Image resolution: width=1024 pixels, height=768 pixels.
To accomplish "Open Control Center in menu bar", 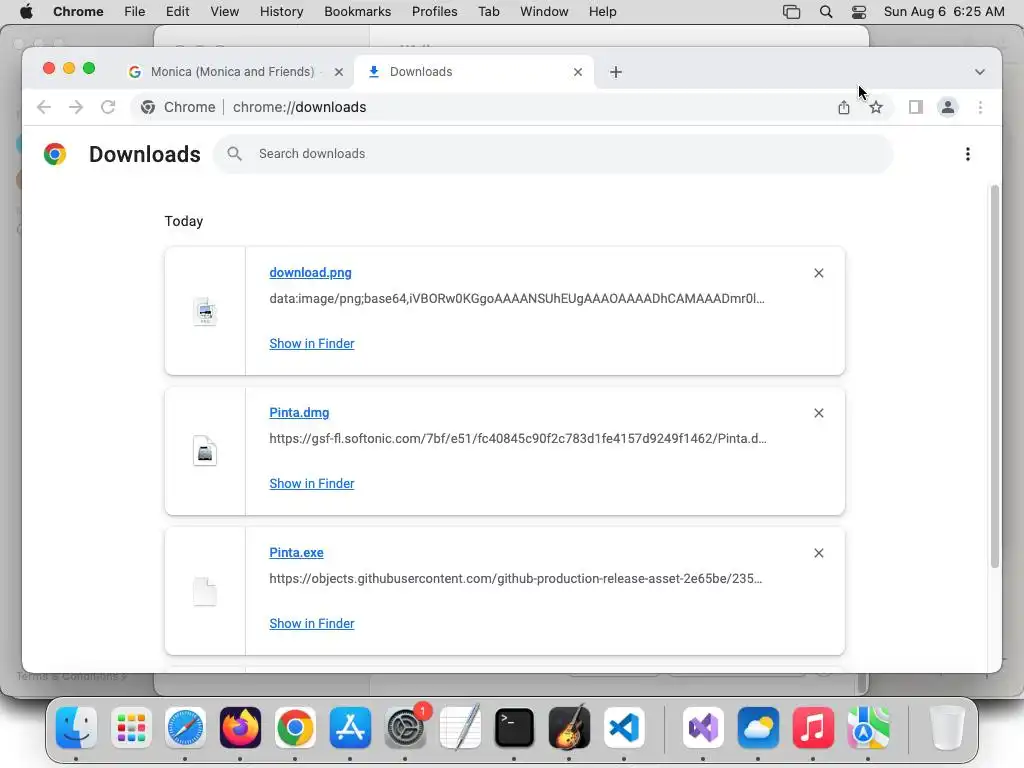I will (859, 12).
